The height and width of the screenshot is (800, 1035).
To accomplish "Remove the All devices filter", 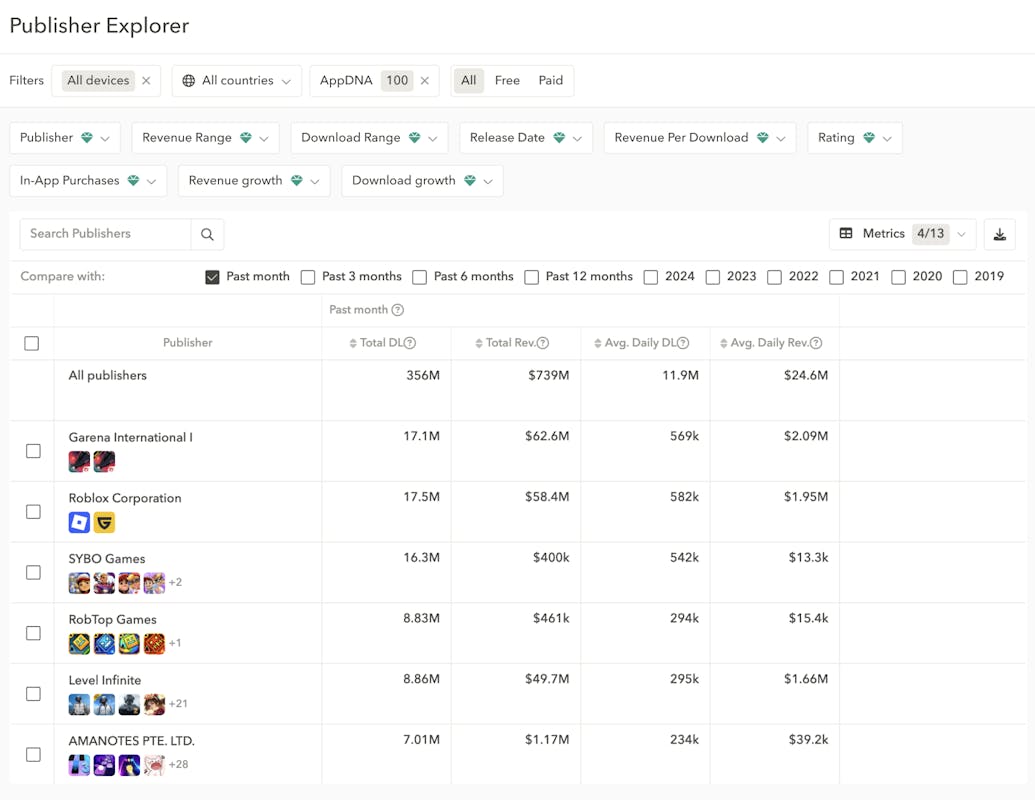I will point(146,81).
